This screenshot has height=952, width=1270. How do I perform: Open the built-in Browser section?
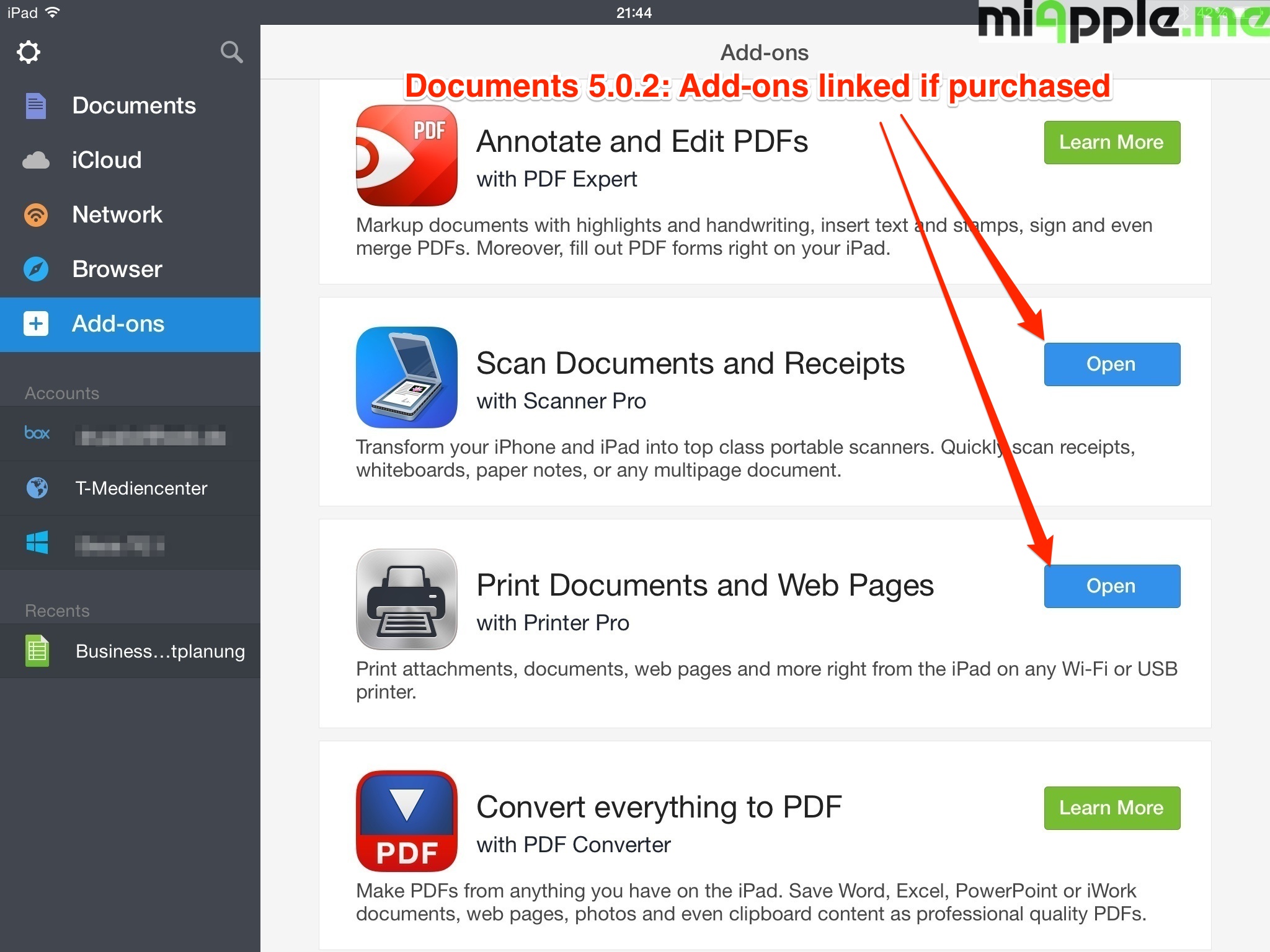pyautogui.click(x=117, y=269)
